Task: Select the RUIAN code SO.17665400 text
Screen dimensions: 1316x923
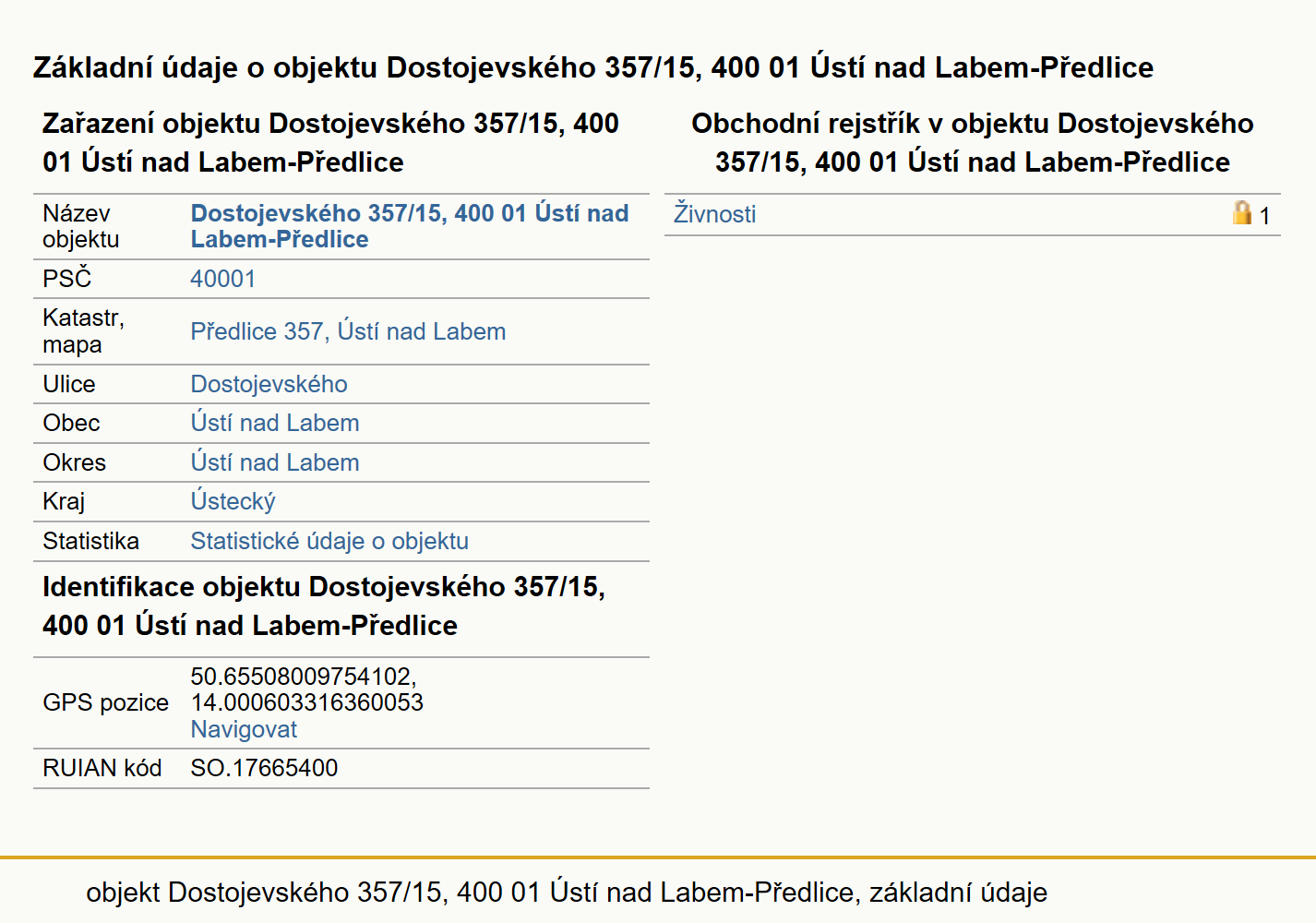Action: tap(264, 768)
